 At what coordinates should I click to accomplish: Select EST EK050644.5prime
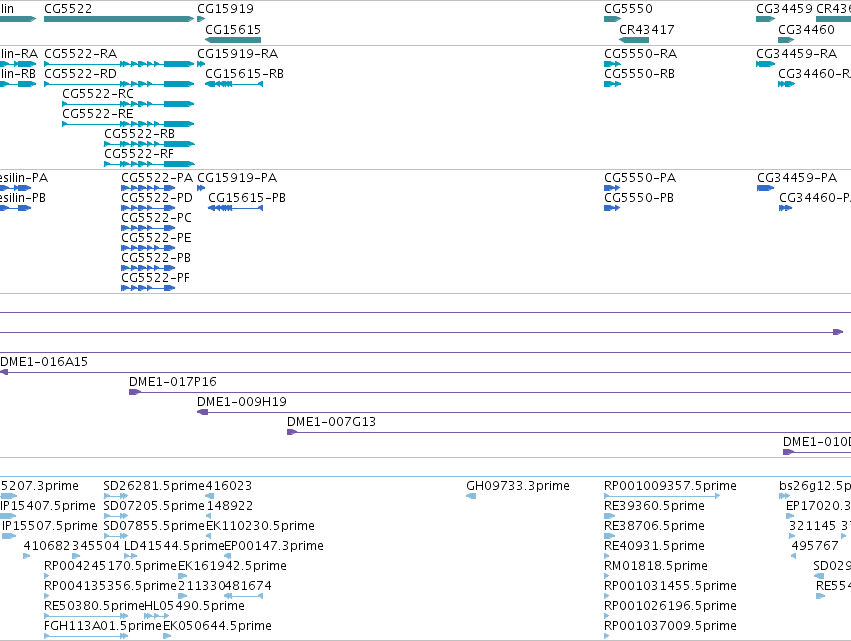coord(167,636)
